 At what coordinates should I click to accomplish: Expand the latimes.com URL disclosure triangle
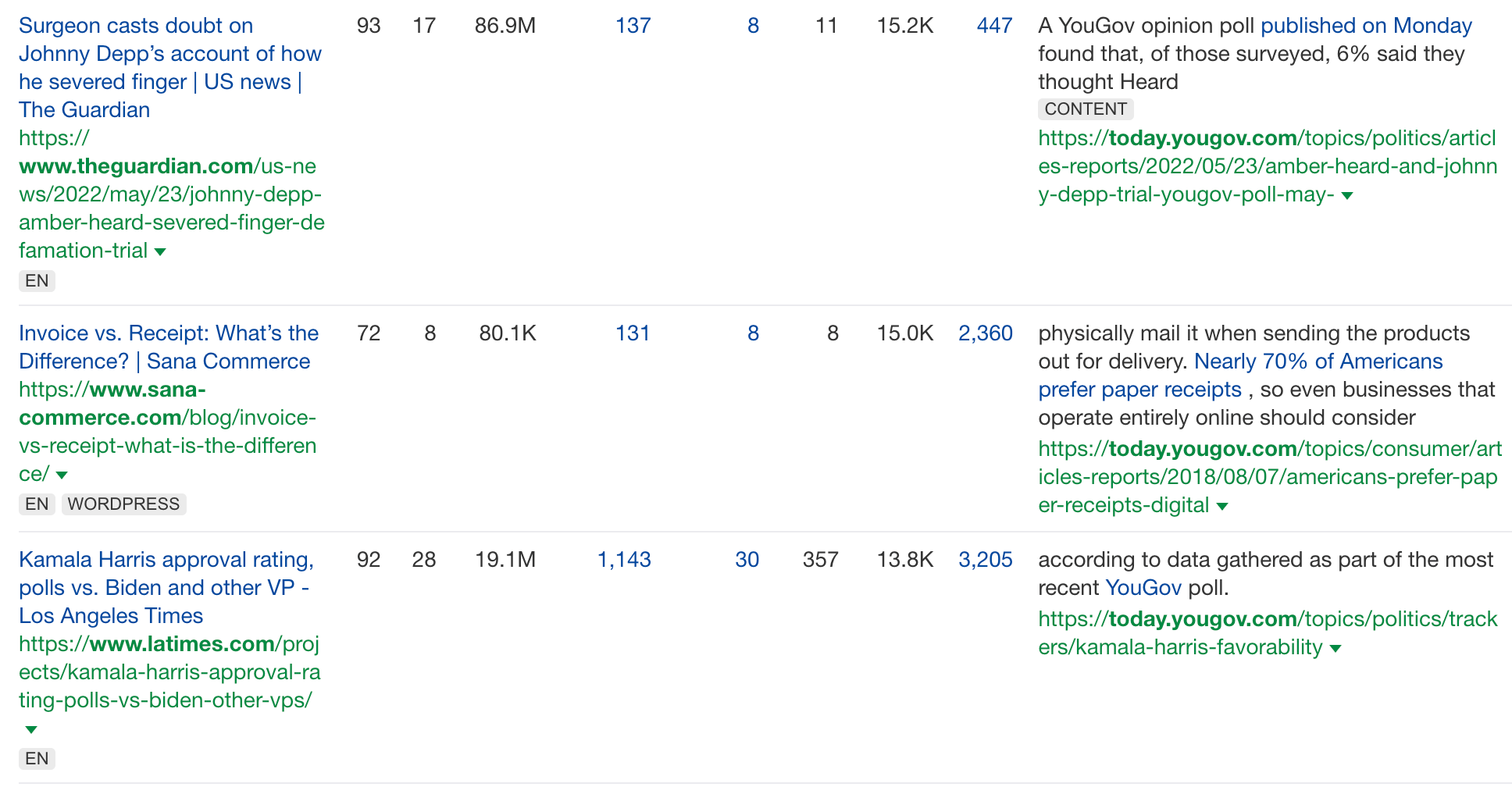tap(30, 729)
